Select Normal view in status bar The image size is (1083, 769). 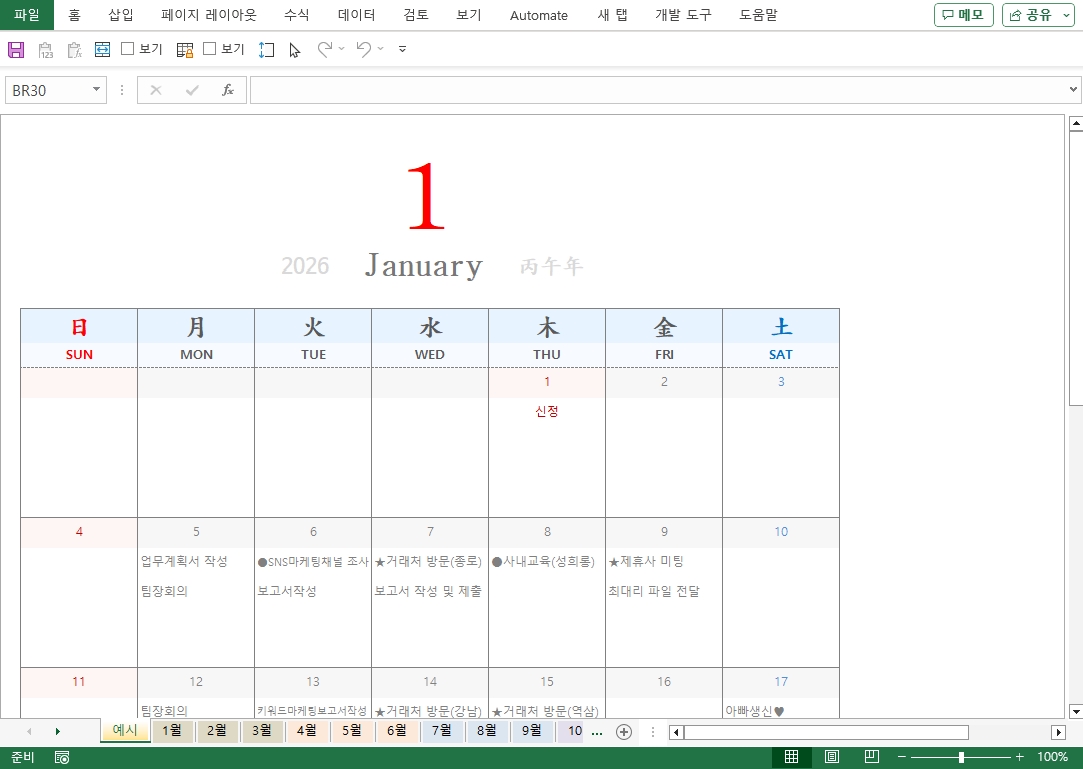coord(792,757)
